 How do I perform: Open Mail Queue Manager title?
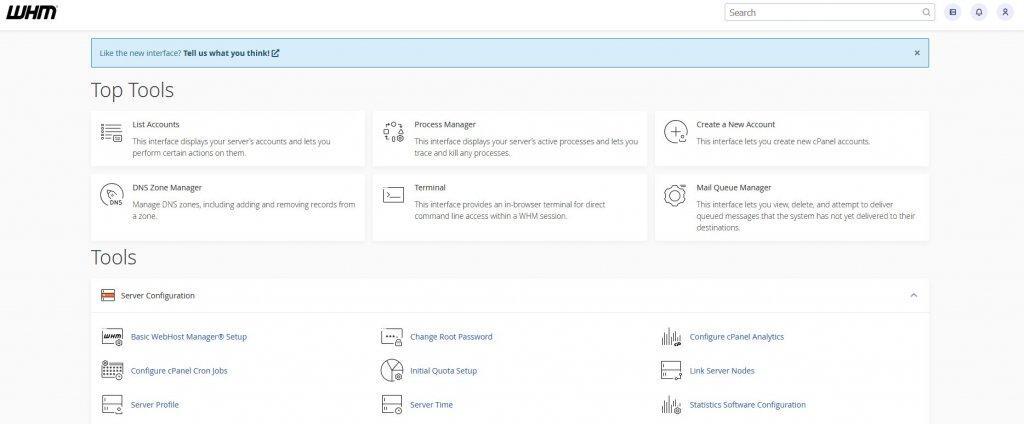(733, 188)
